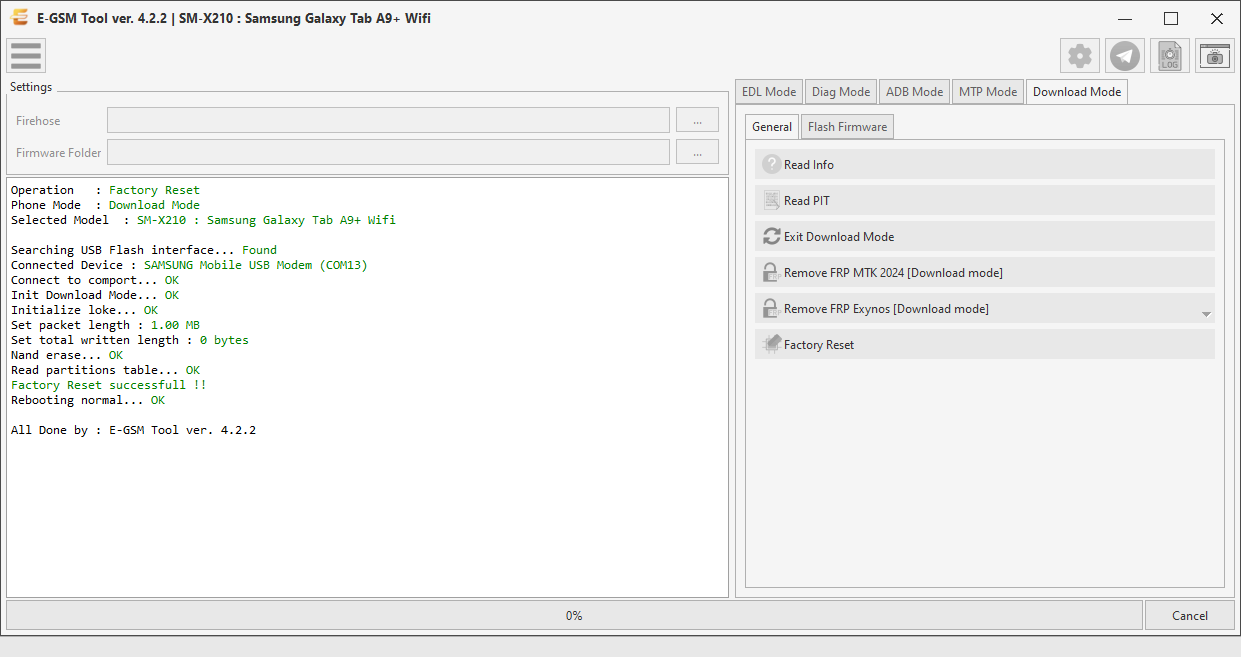Expand the Remove FRP Exynos dropdown arrow

click(x=1206, y=314)
